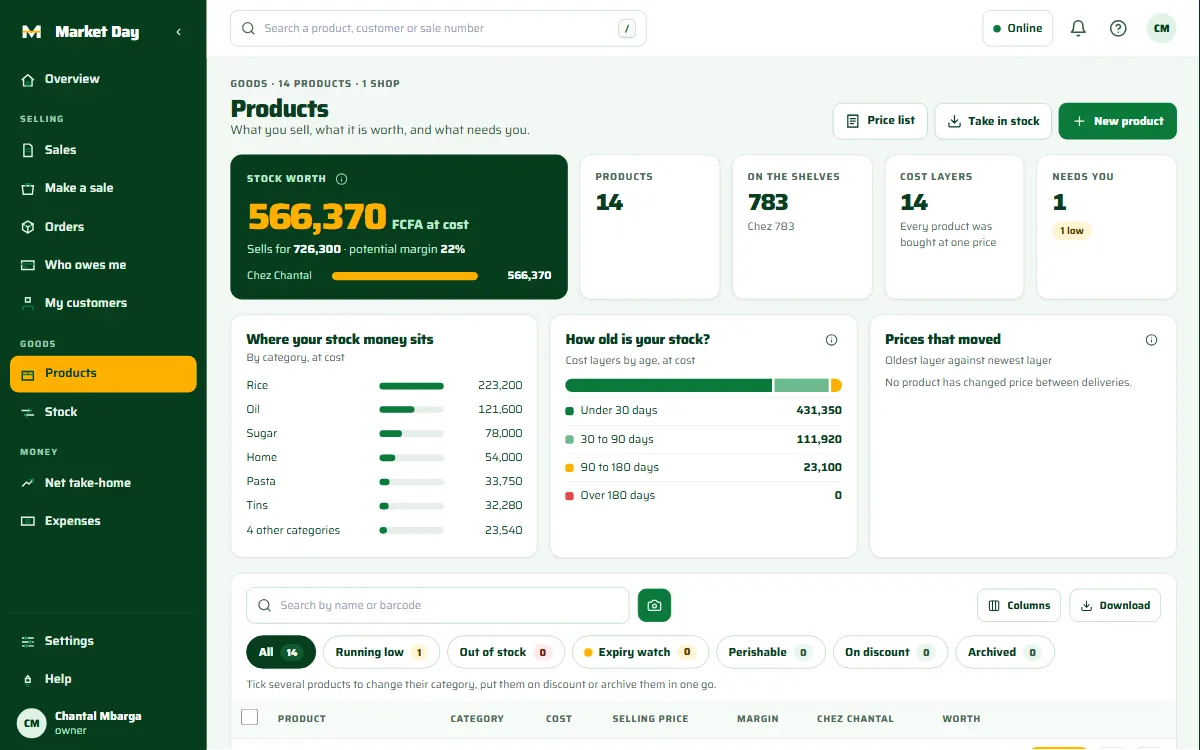Open Expenses in the sidebar

[103, 521]
